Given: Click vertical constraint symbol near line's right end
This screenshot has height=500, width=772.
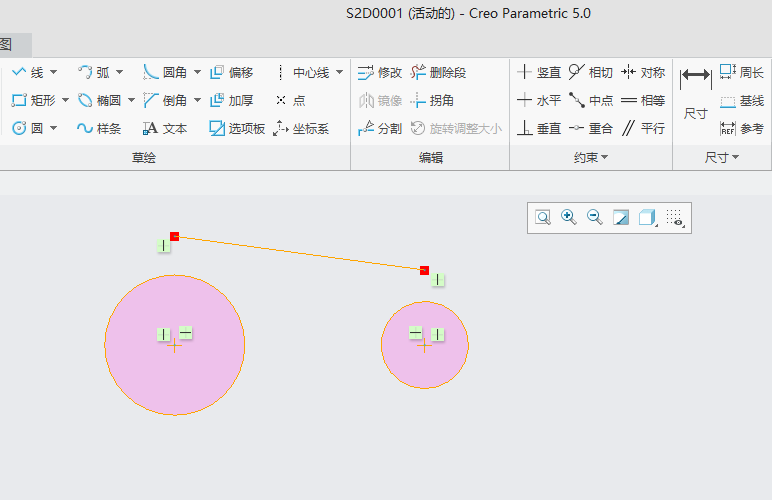Looking at the screenshot, I should pos(438,280).
